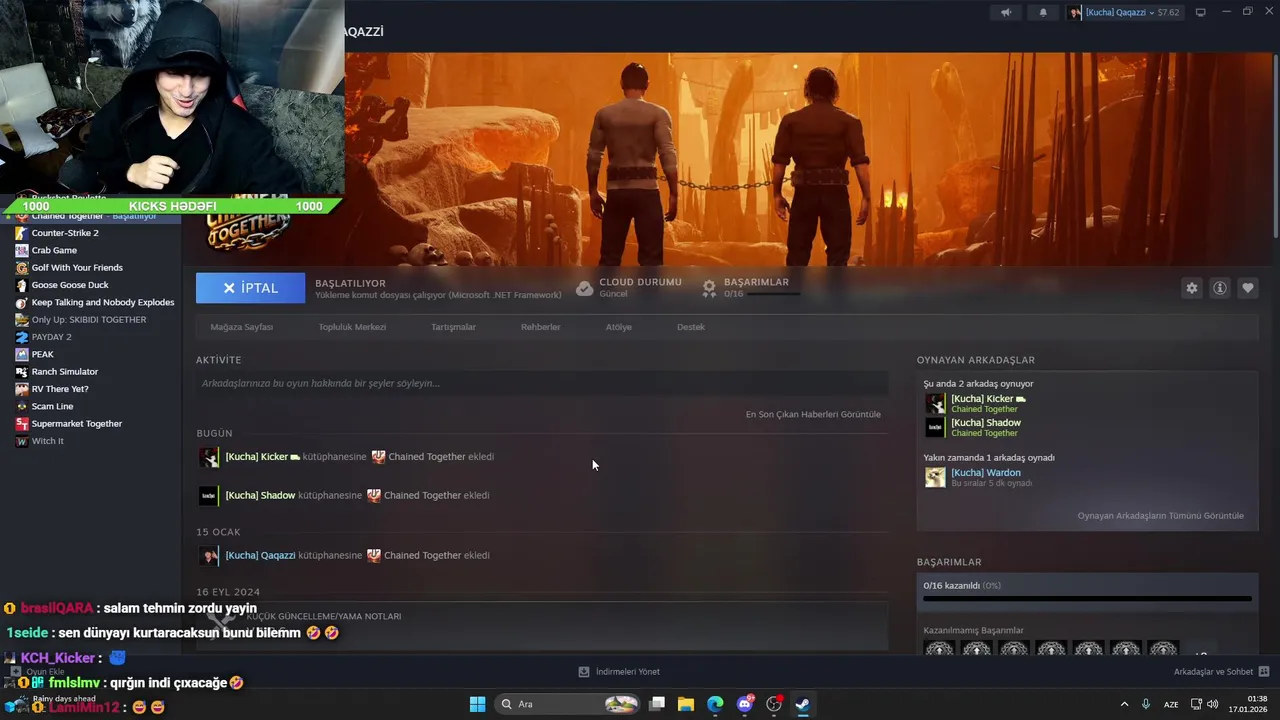Open İndirmeleri Yönet downloads manager

click(x=619, y=672)
